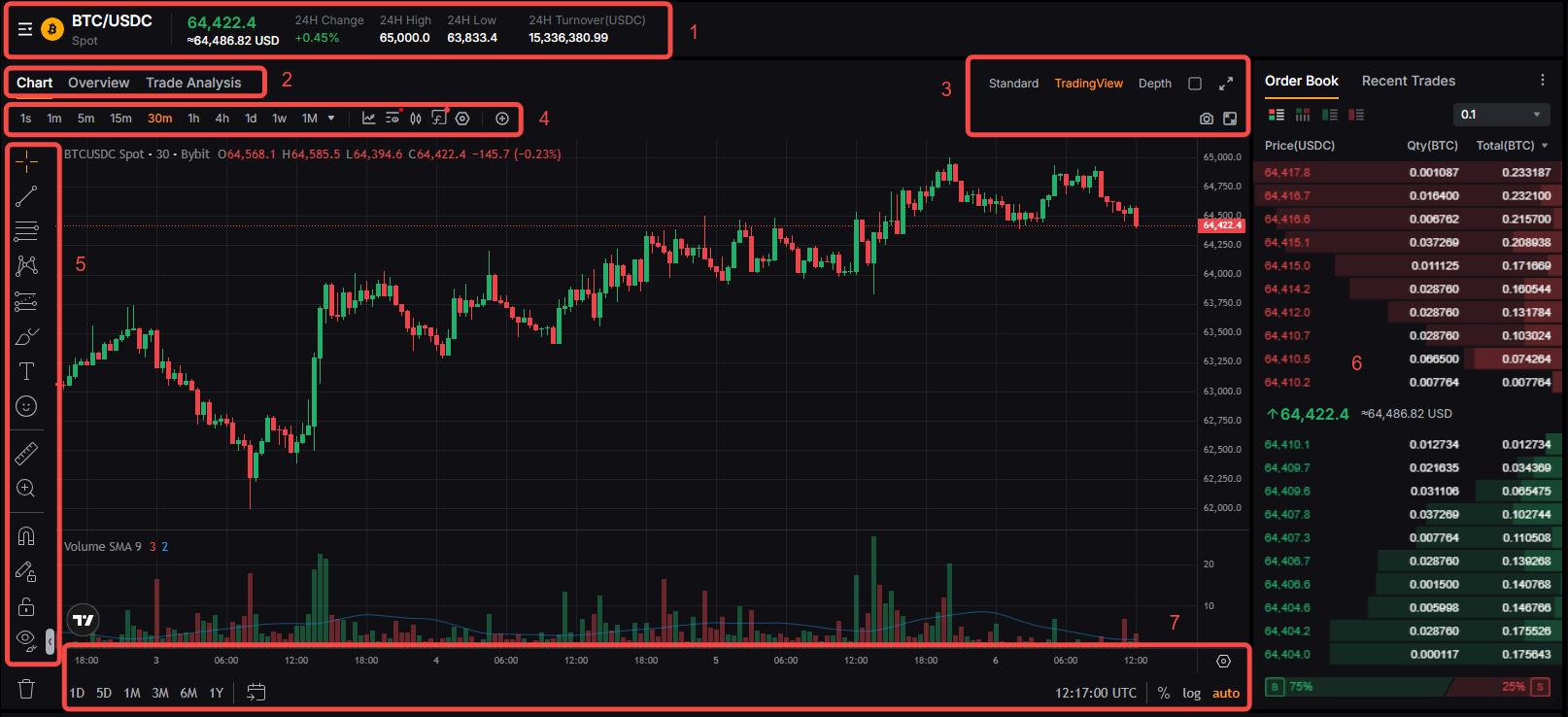The image size is (1568, 717).
Task: Activate the magnet snap mode
Action: pyautogui.click(x=26, y=536)
